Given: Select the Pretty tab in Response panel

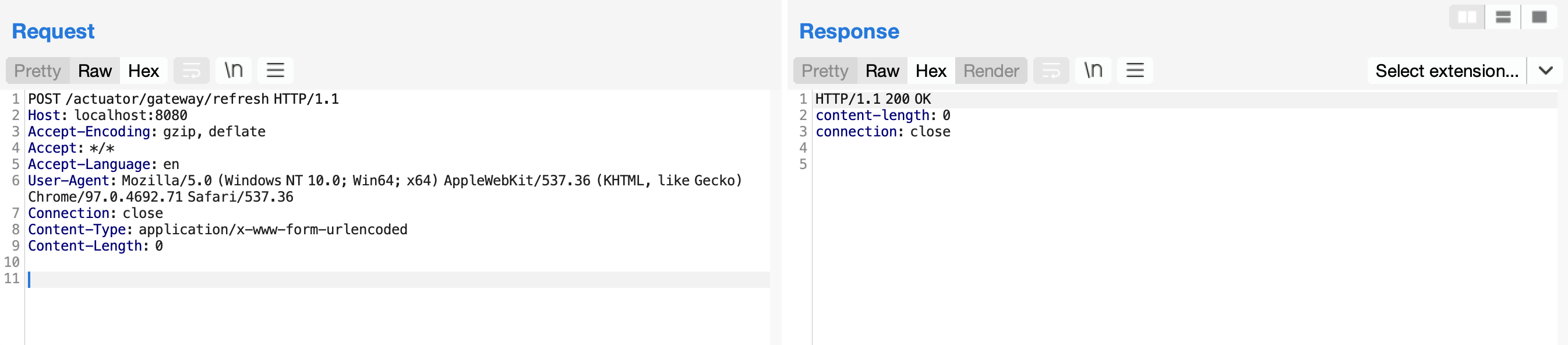Looking at the screenshot, I should pyautogui.click(x=825, y=71).
